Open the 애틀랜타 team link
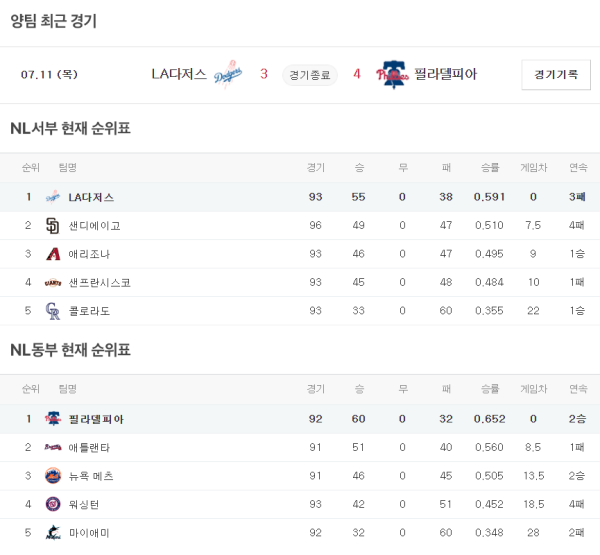This screenshot has height=555, width=600. (x=90, y=447)
